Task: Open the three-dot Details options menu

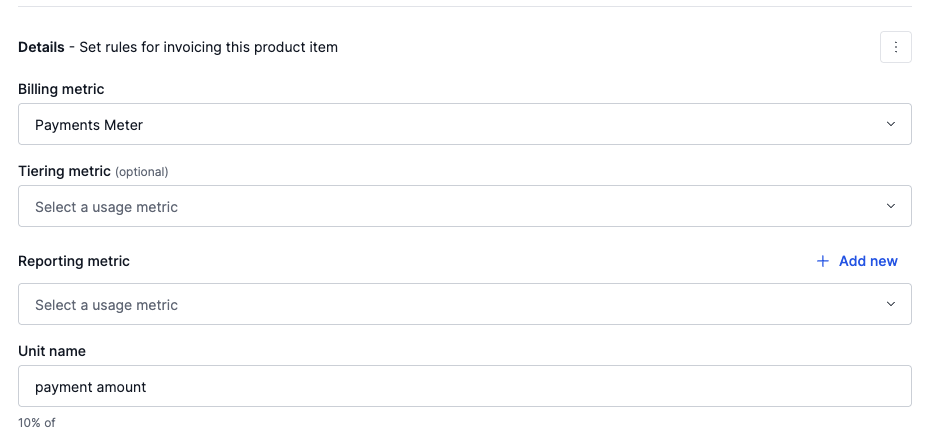Action: (x=895, y=47)
